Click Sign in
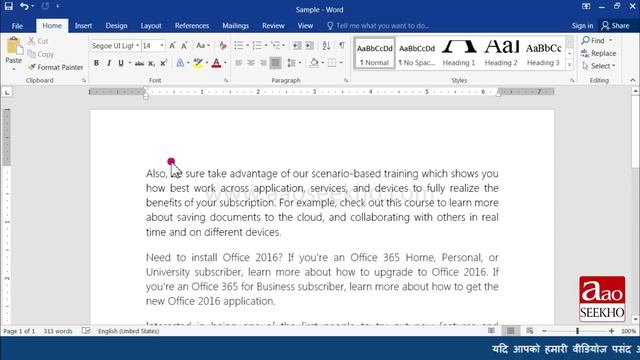 (x=582, y=26)
